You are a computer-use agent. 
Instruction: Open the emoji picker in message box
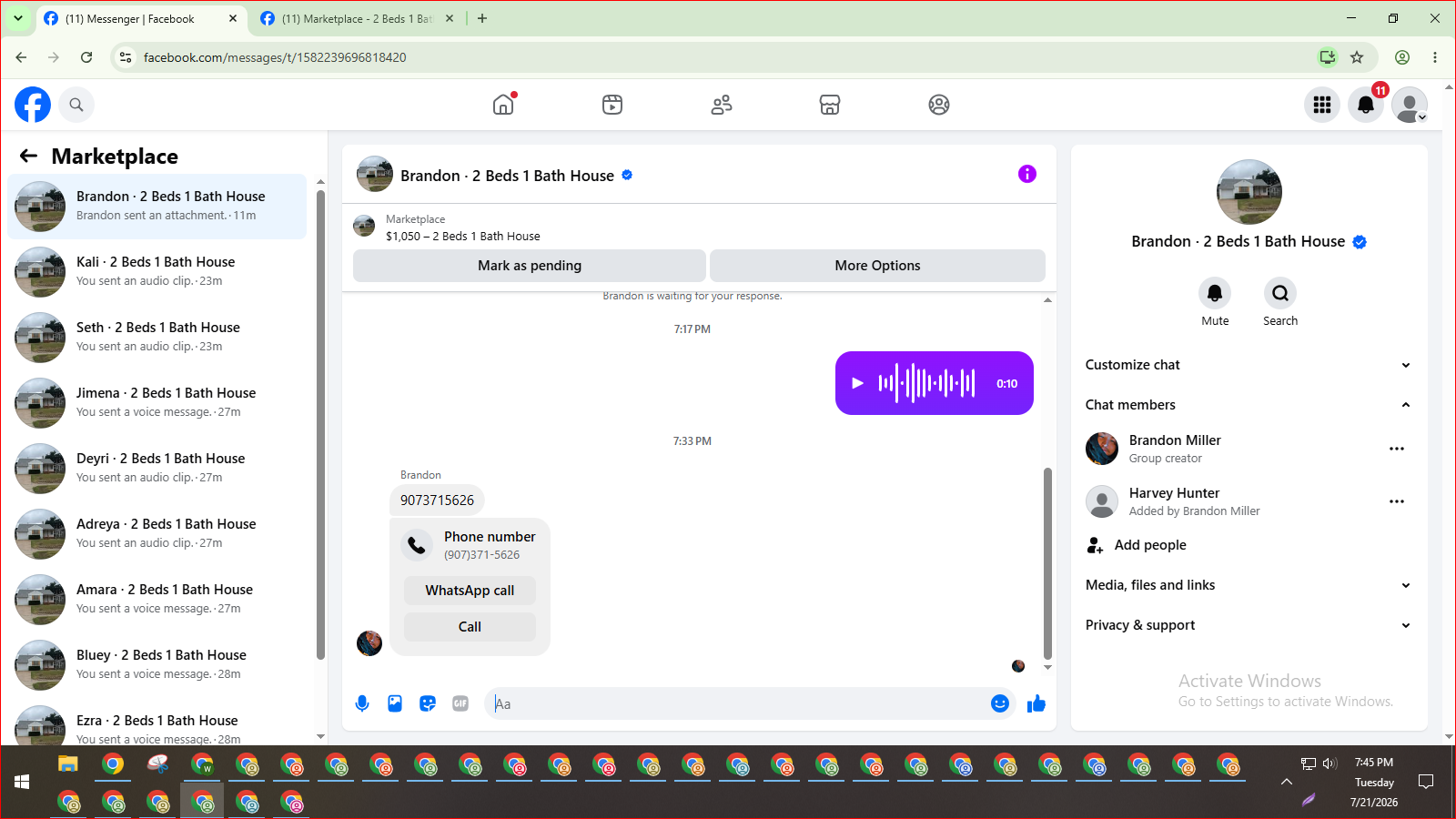[1000, 703]
